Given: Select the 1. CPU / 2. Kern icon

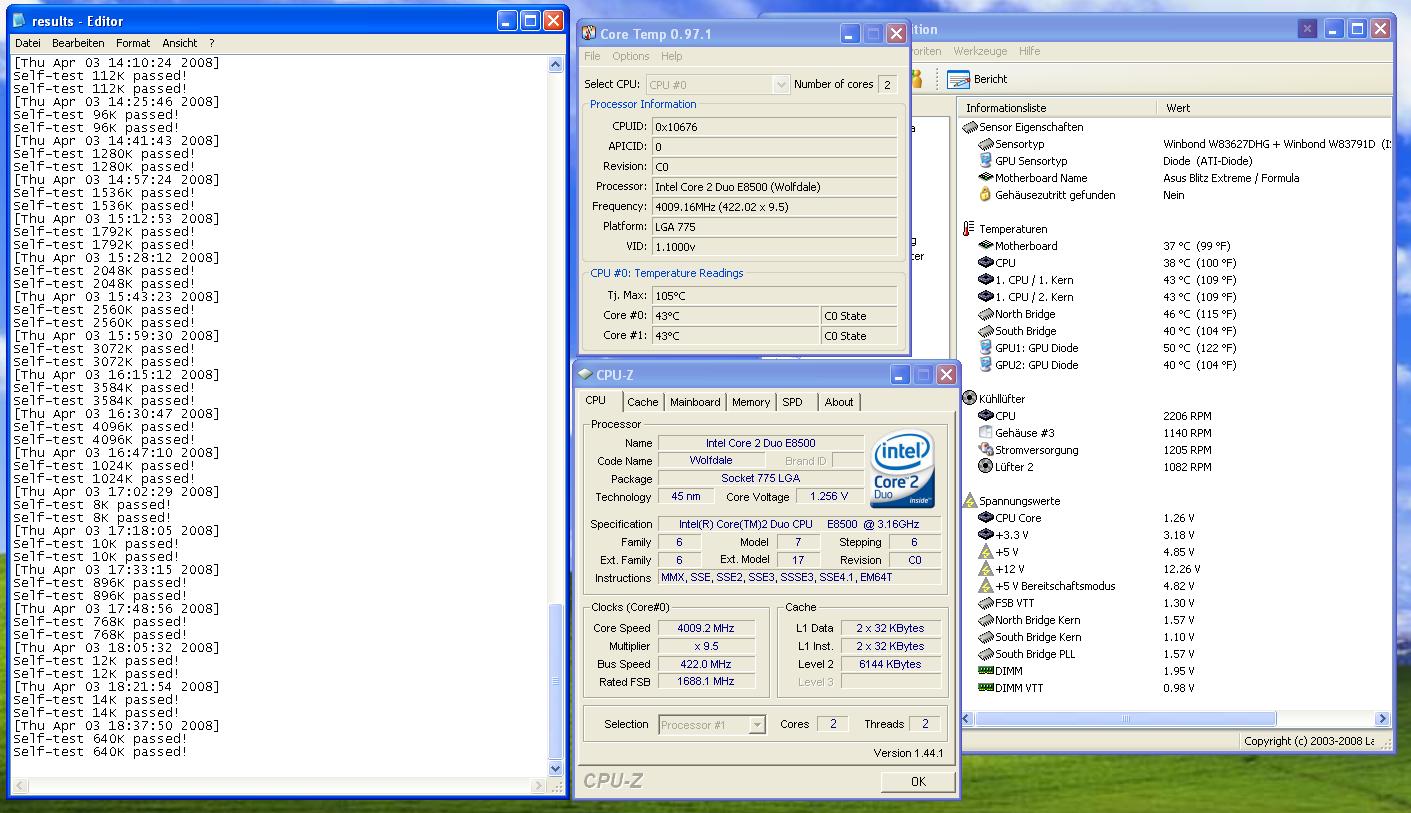Looking at the screenshot, I should (x=986, y=297).
